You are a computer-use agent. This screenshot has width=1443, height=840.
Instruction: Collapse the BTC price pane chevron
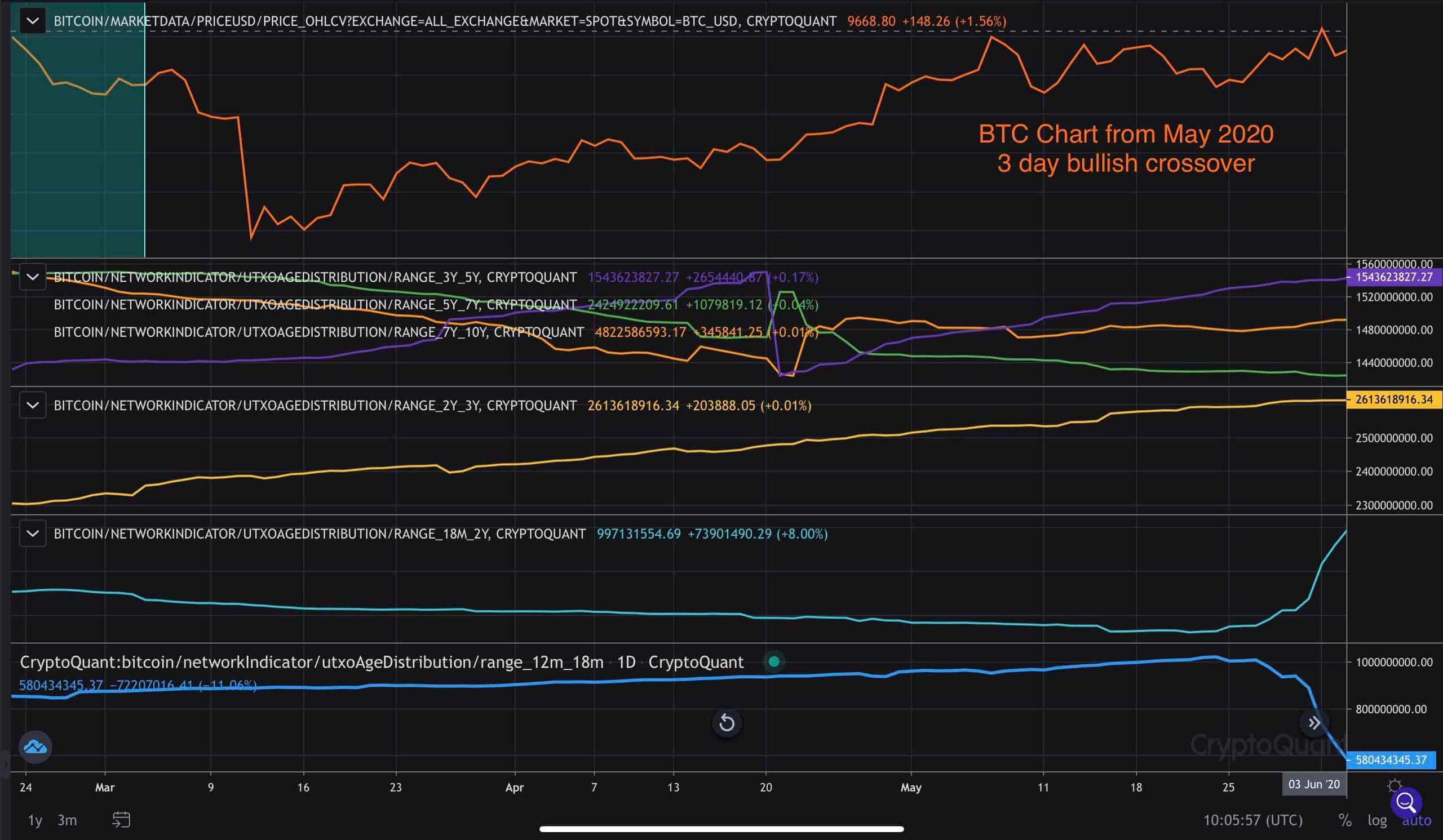tap(33, 21)
